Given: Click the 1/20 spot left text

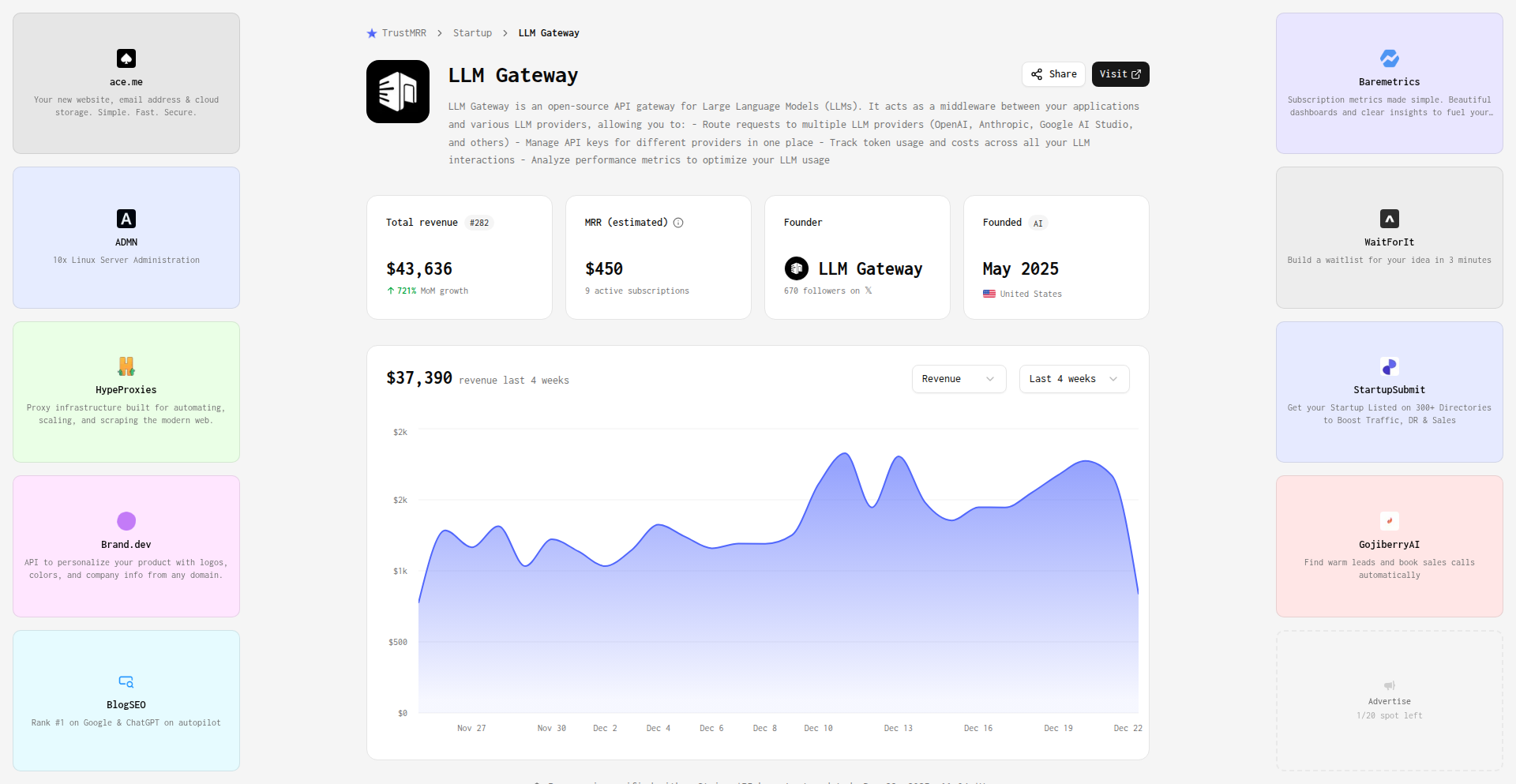Looking at the screenshot, I should pos(1390,715).
